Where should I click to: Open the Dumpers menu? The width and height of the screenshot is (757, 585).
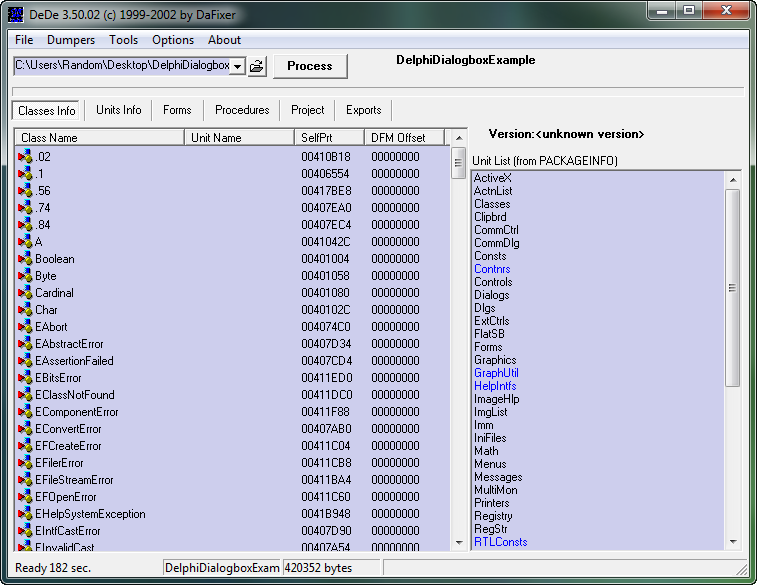point(71,40)
